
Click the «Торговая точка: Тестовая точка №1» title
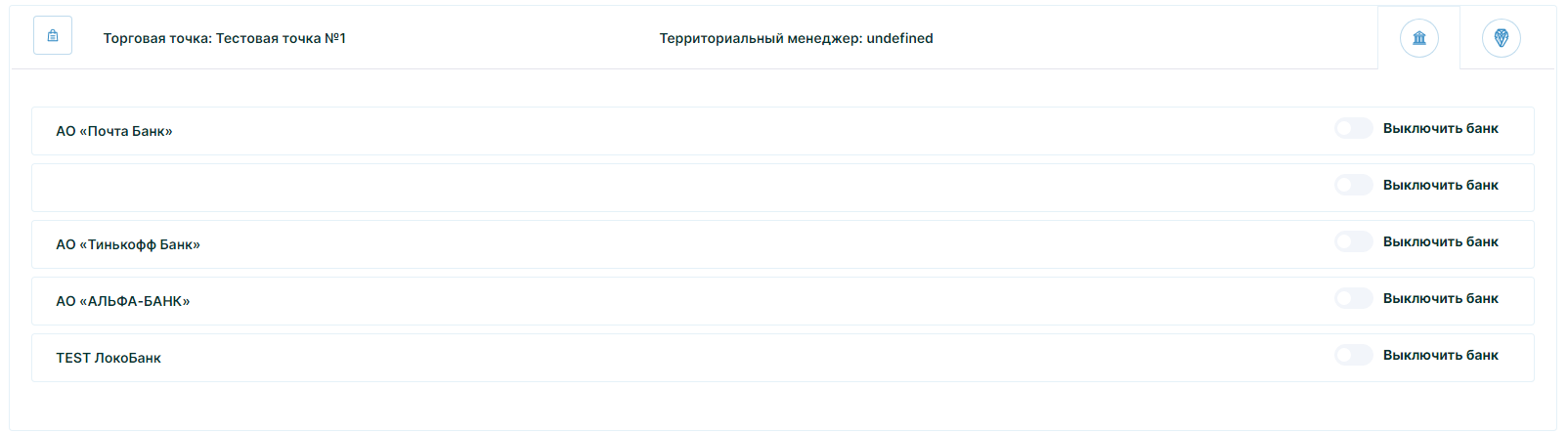click(225, 38)
